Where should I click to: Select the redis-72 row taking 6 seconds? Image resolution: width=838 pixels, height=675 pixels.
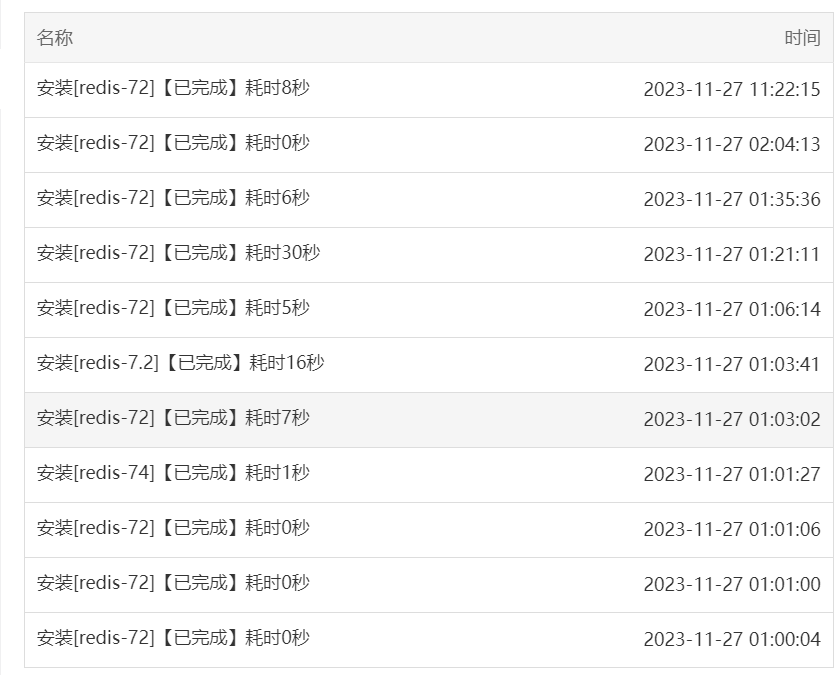click(429, 200)
